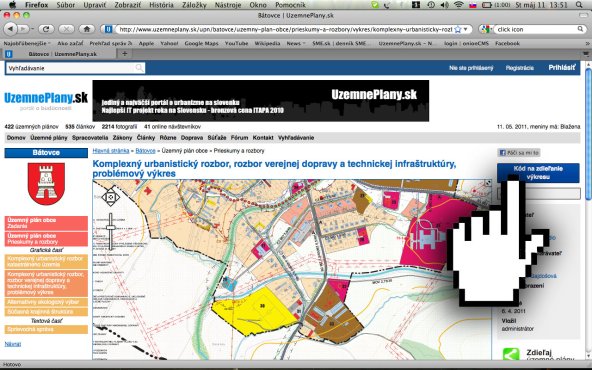
Task: Reload the page with the refresh icon
Action: [46, 29]
